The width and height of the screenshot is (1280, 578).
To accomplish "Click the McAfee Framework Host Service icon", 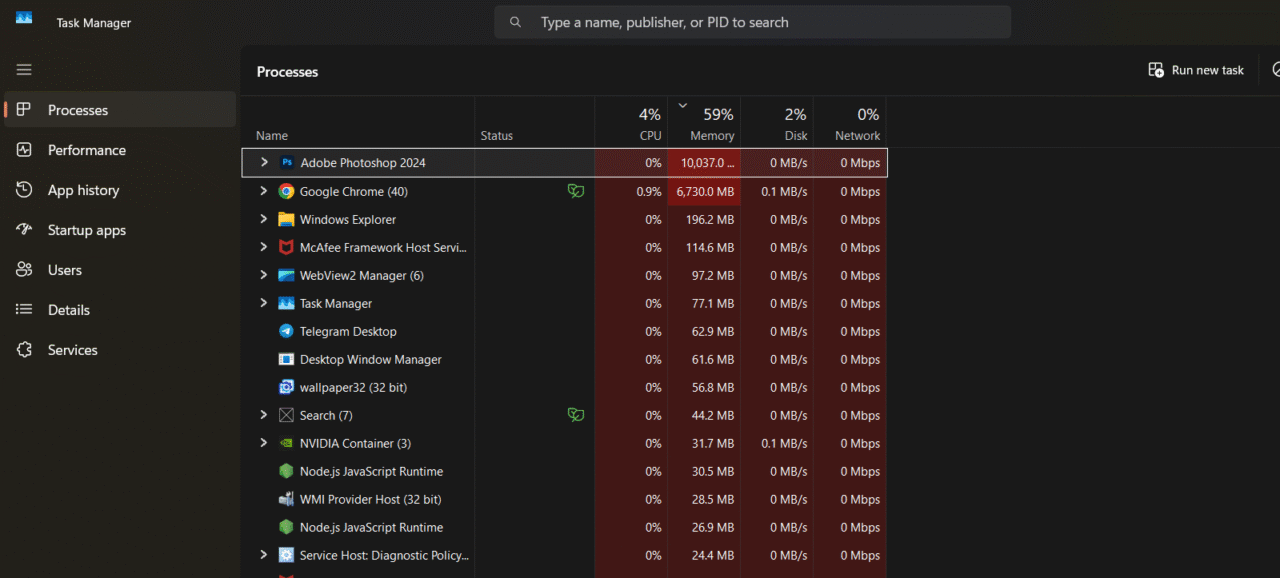I will tap(286, 248).
